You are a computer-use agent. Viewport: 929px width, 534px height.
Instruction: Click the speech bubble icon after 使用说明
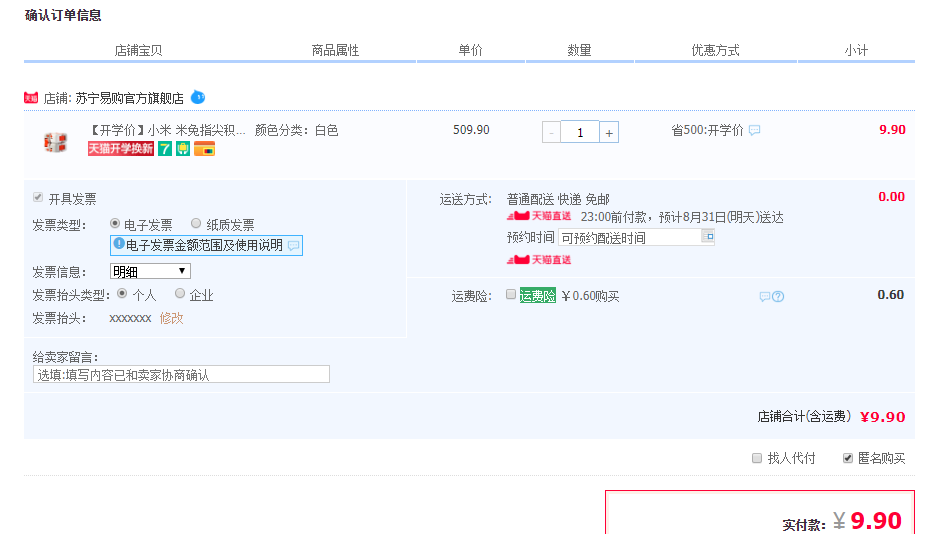tap(293, 245)
